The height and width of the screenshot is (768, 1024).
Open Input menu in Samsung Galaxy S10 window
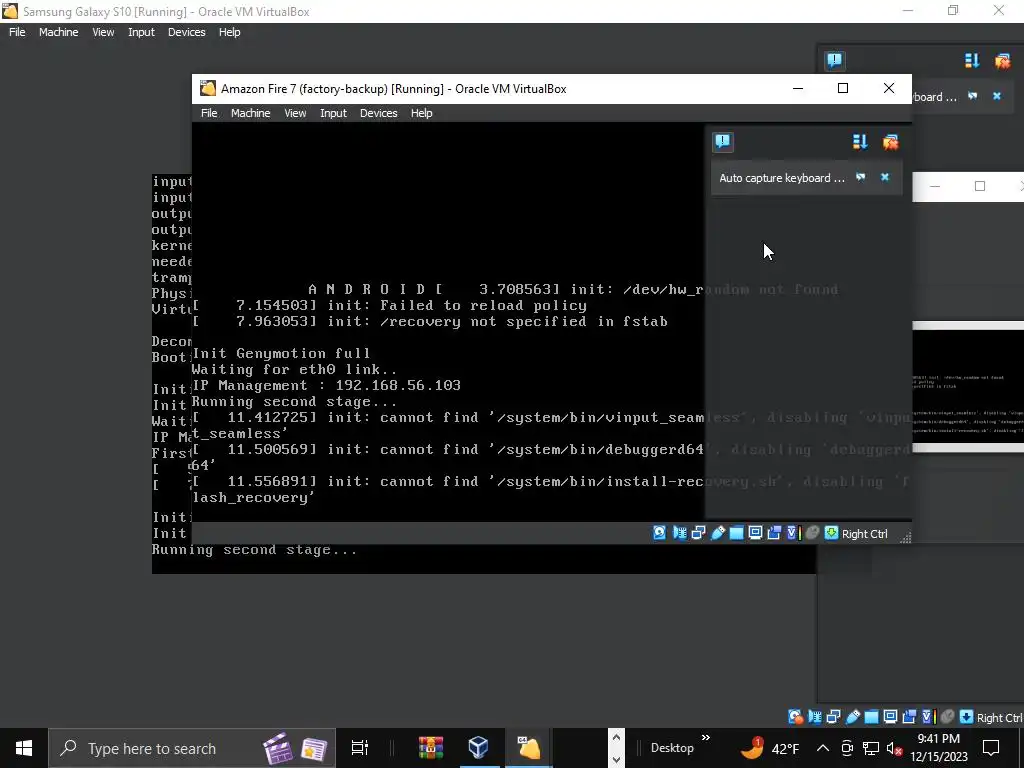click(x=141, y=32)
